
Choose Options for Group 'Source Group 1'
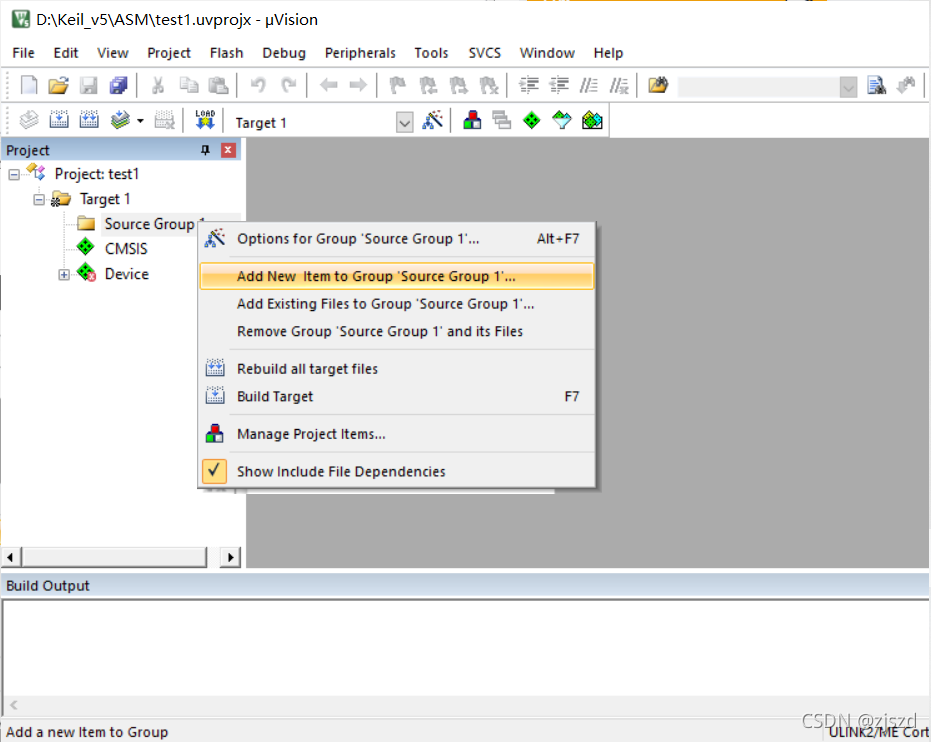click(397, 239)
